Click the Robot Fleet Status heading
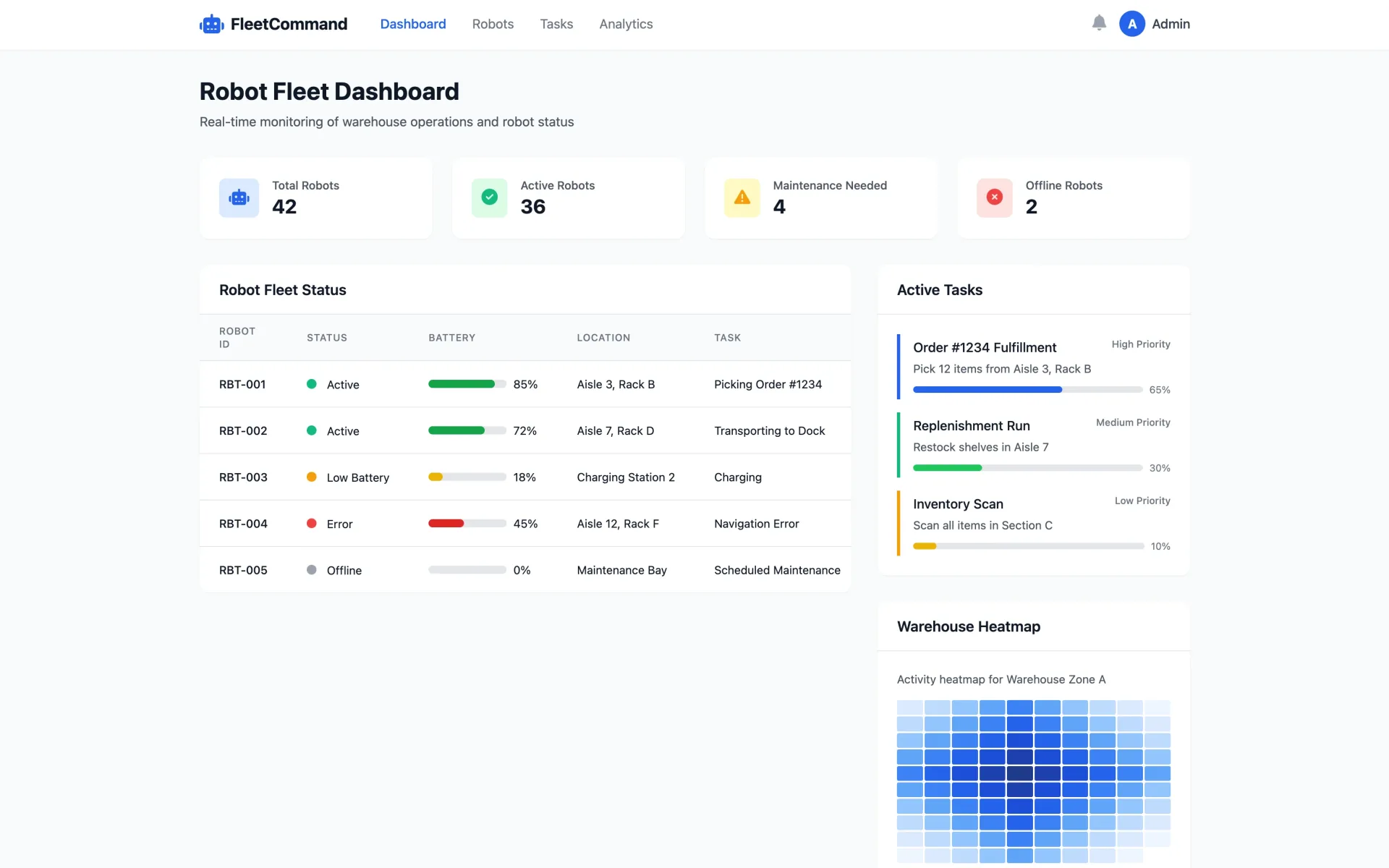Viewport: 1389px width, 868px height. (283, 290)
